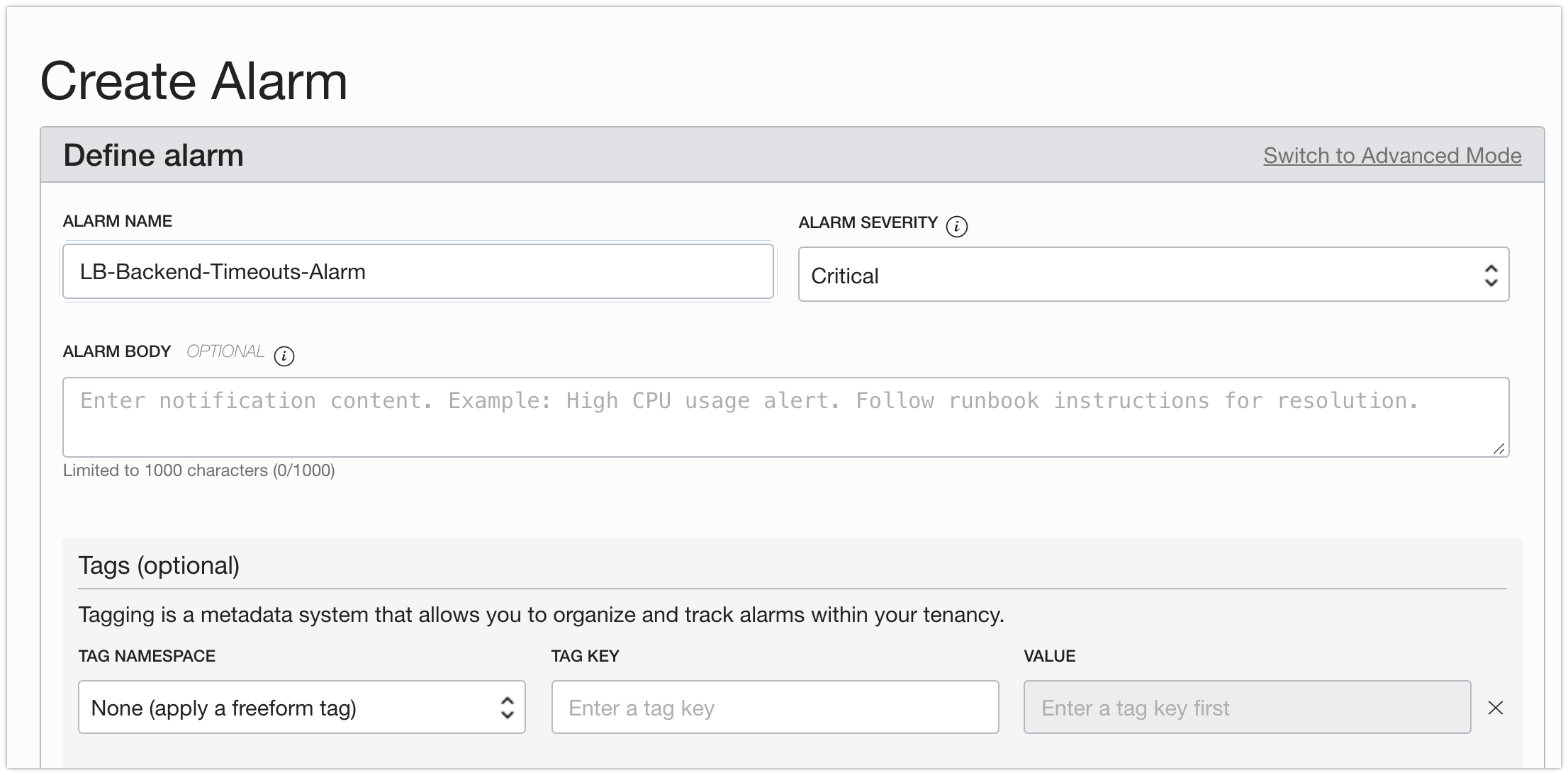Select the LB-Backend-Timeouts-Alarm name field

tap(418, 271)
